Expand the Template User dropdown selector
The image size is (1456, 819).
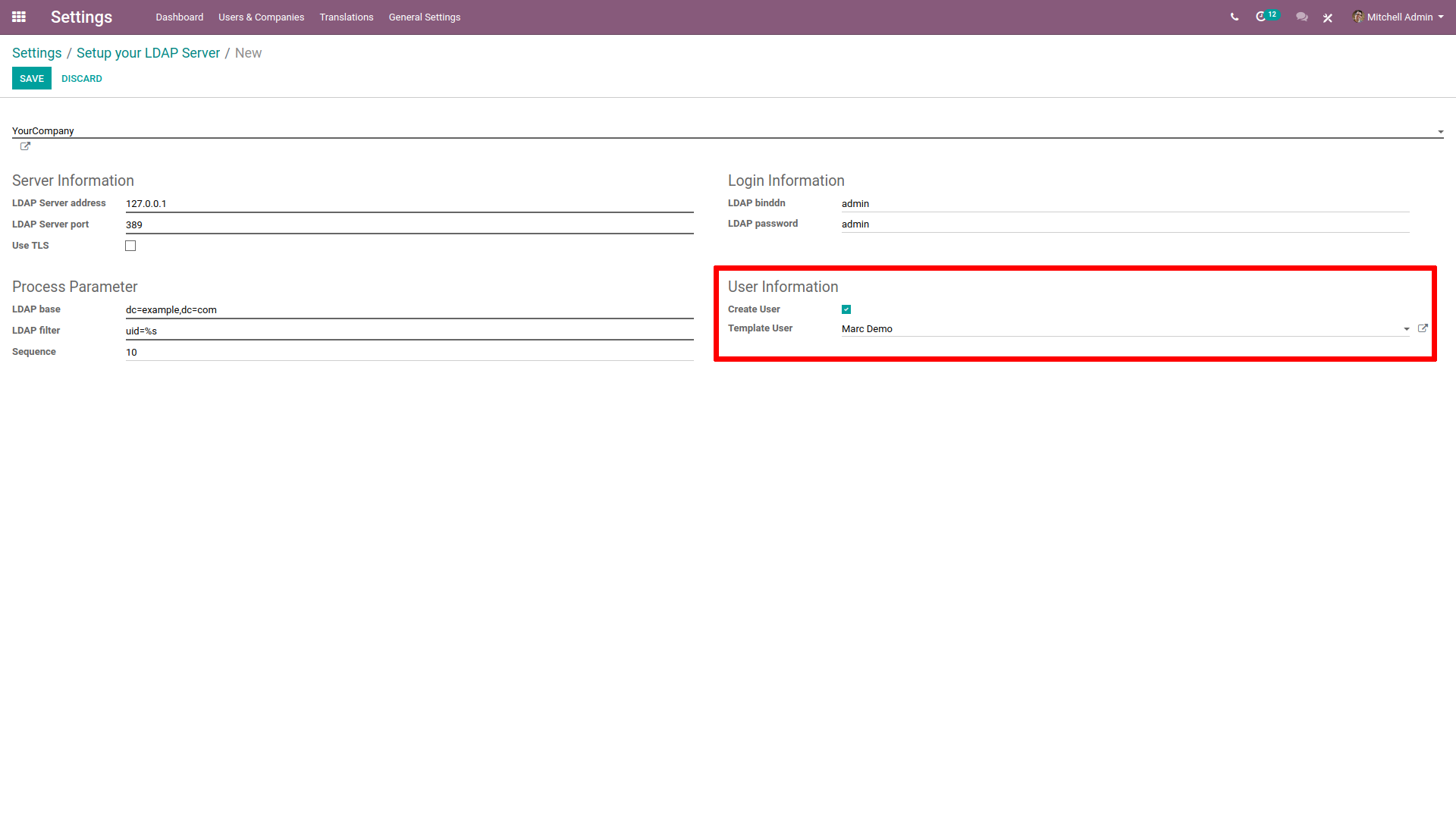pyautogui.click(x=1407, y=329)
